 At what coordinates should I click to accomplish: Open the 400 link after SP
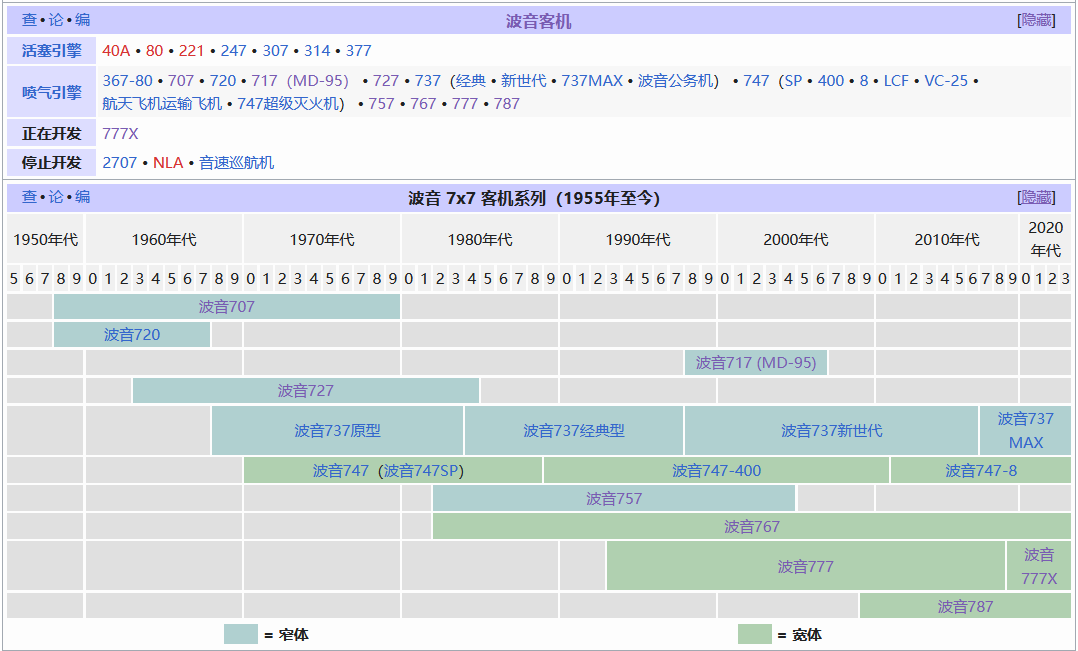(830, 81)
